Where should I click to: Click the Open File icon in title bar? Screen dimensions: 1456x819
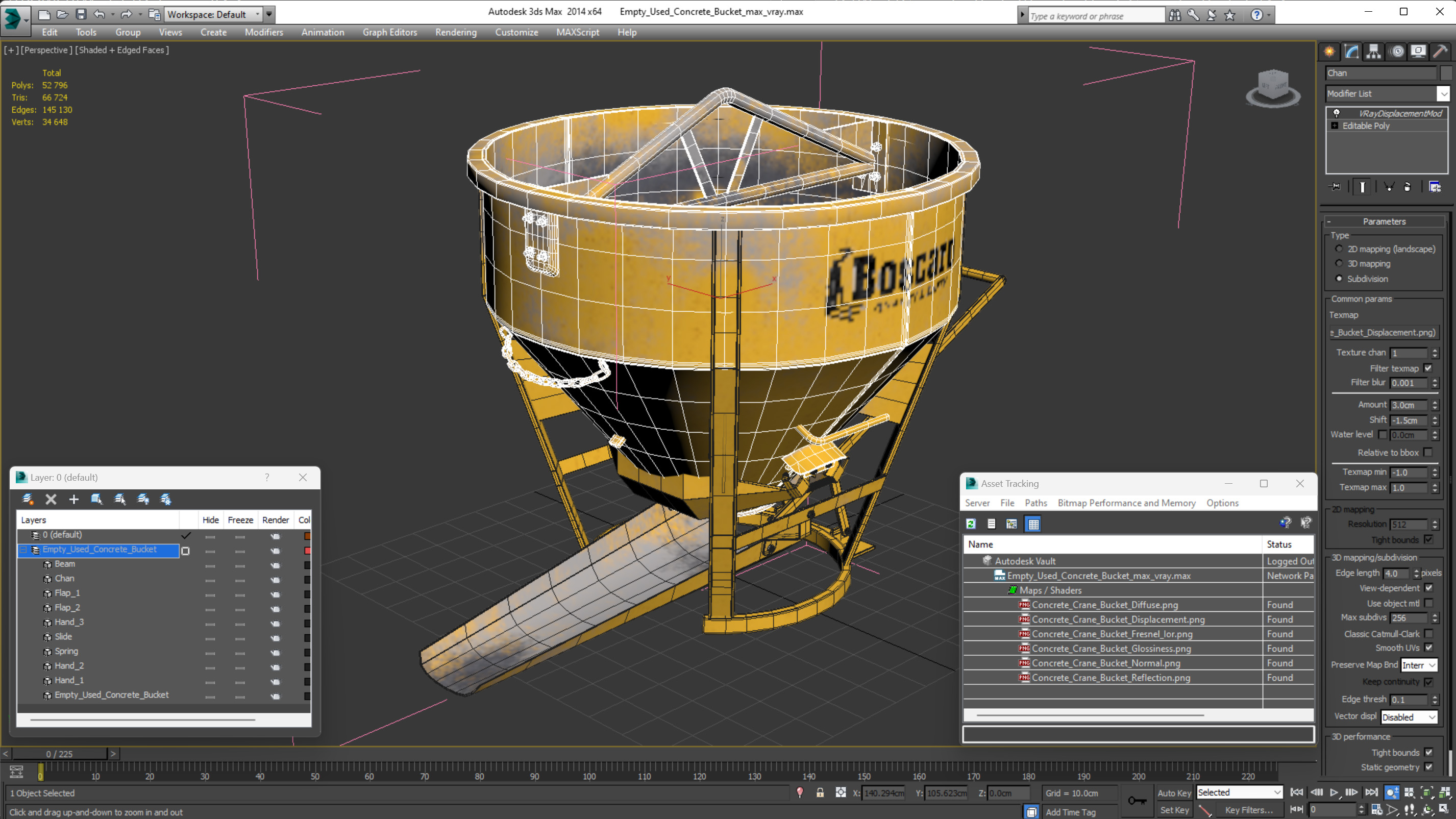(x=62, y=14)
